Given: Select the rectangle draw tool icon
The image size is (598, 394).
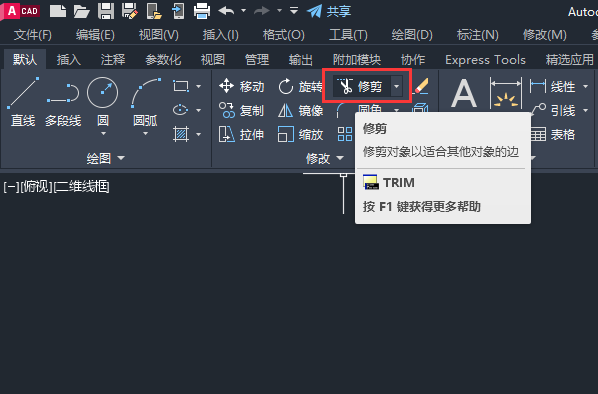Looking at the screenshot, I should 181,86.
